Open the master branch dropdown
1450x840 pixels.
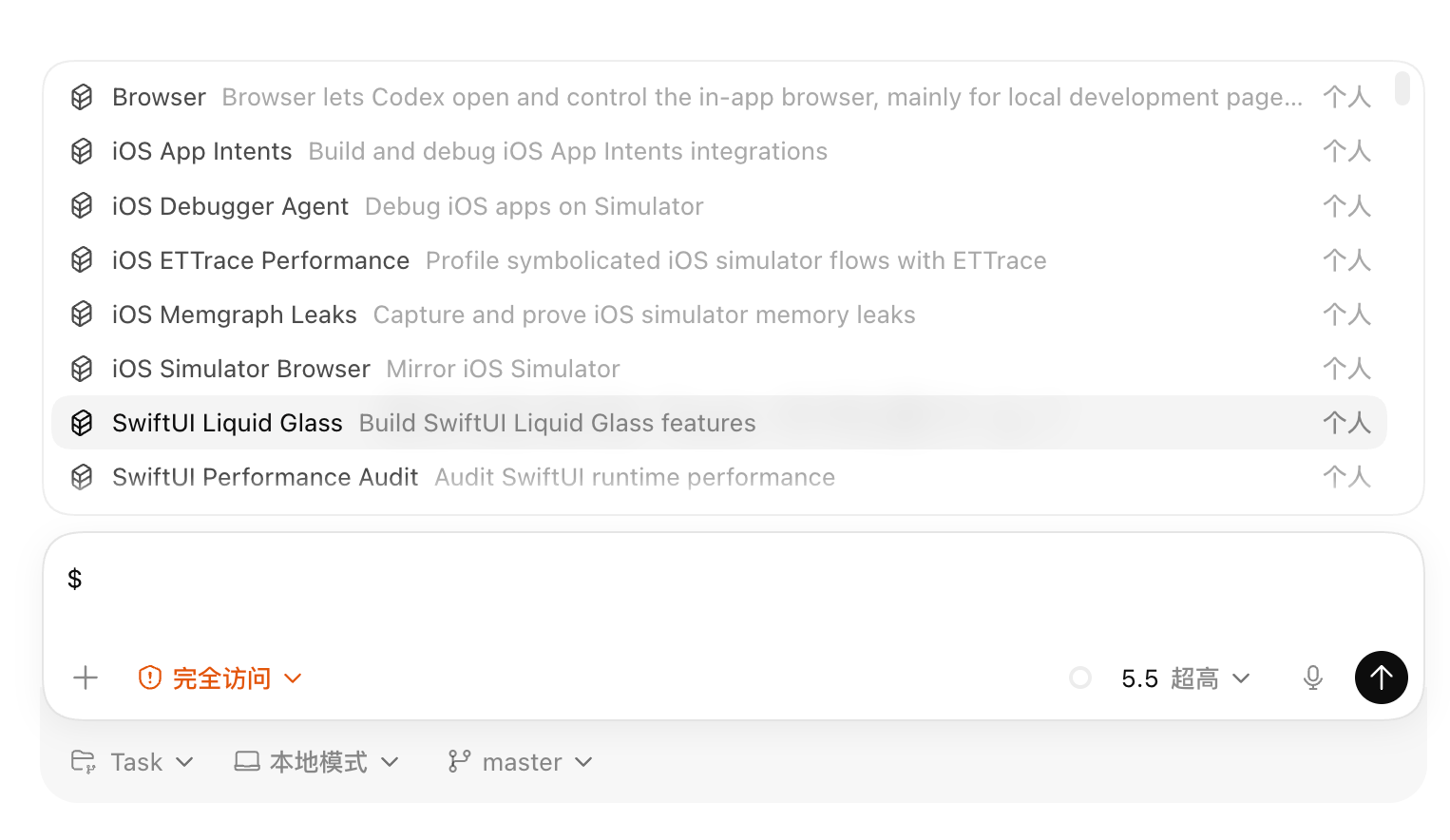(521, 762)
